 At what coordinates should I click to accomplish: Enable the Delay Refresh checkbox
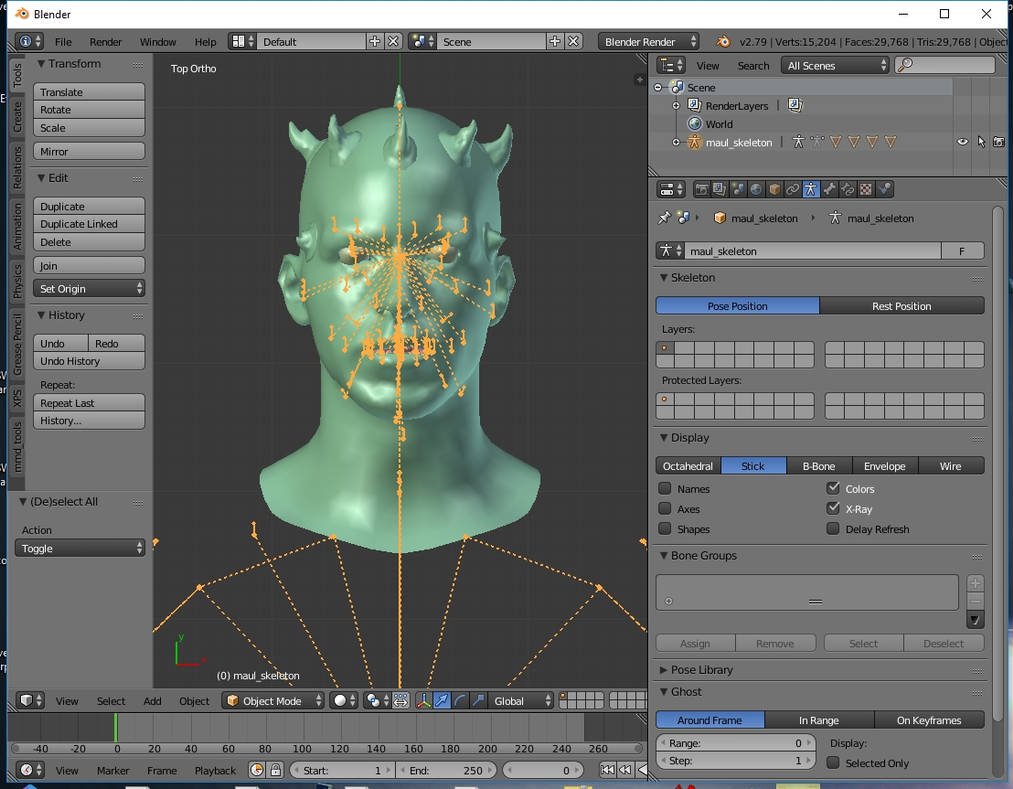833,528
